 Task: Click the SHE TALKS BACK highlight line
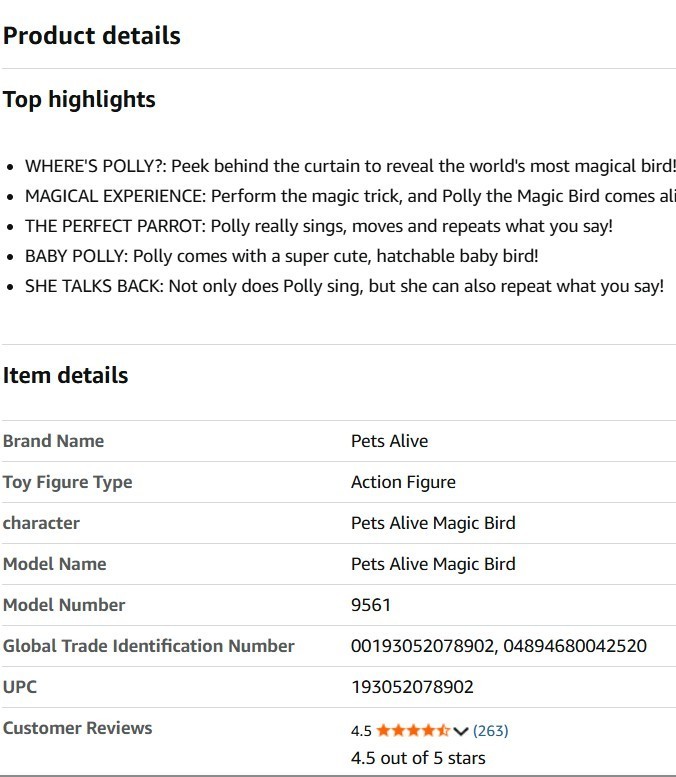click(x=344, y=286)
